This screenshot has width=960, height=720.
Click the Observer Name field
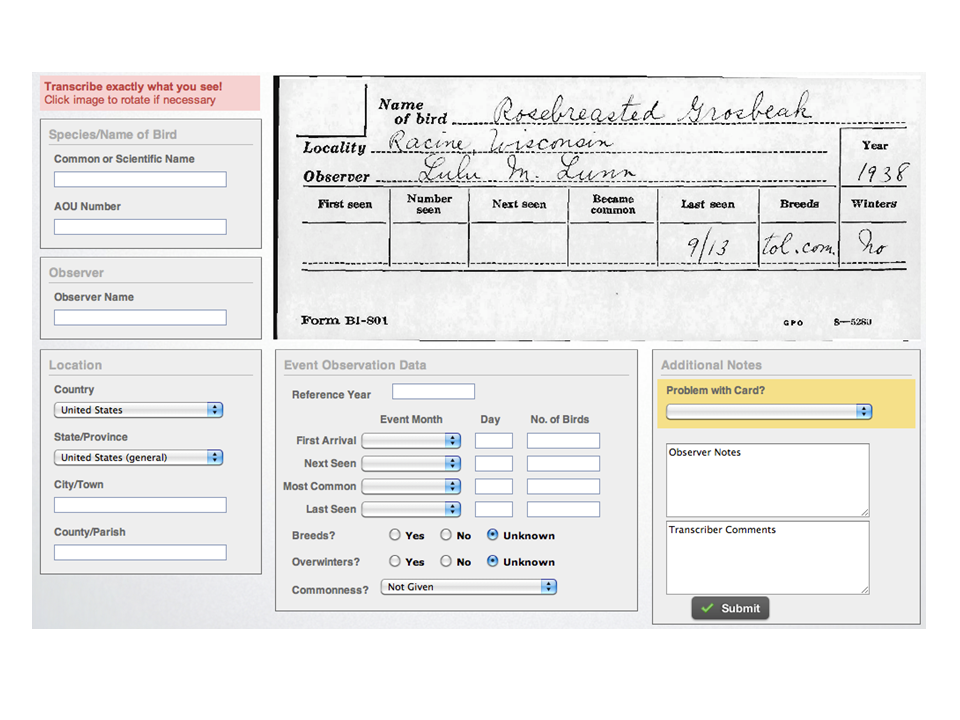click(139, 317)
